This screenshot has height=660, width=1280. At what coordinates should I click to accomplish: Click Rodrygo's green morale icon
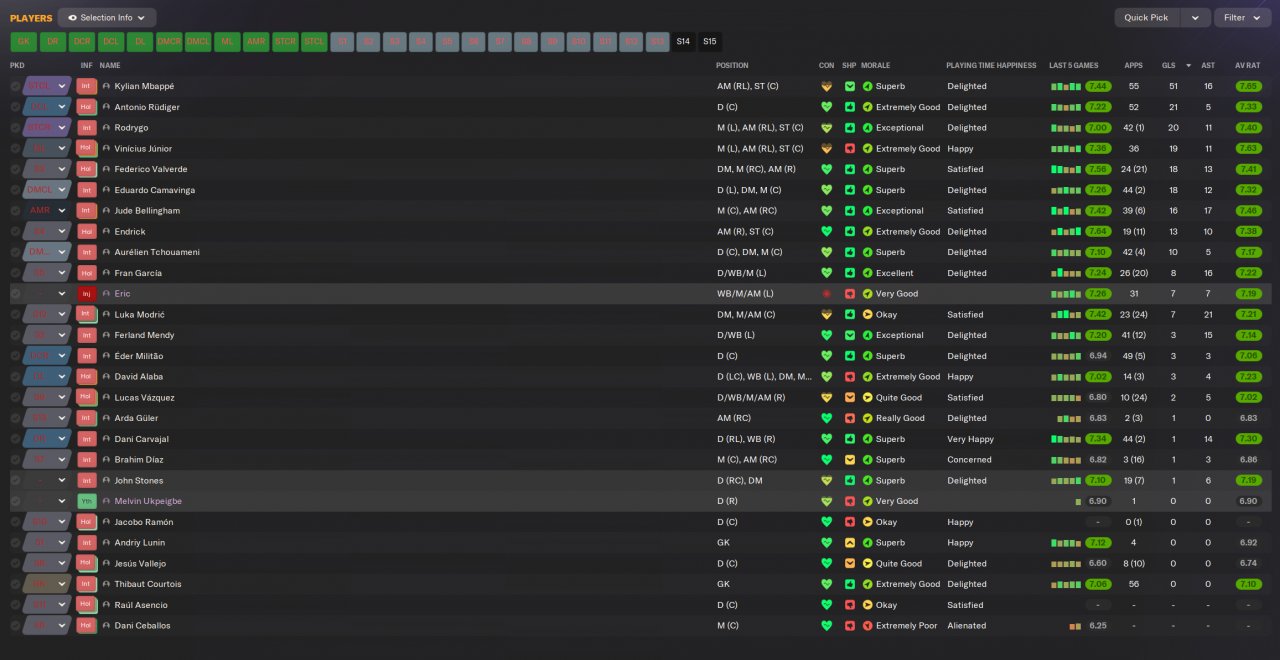[x=867, y=128]
